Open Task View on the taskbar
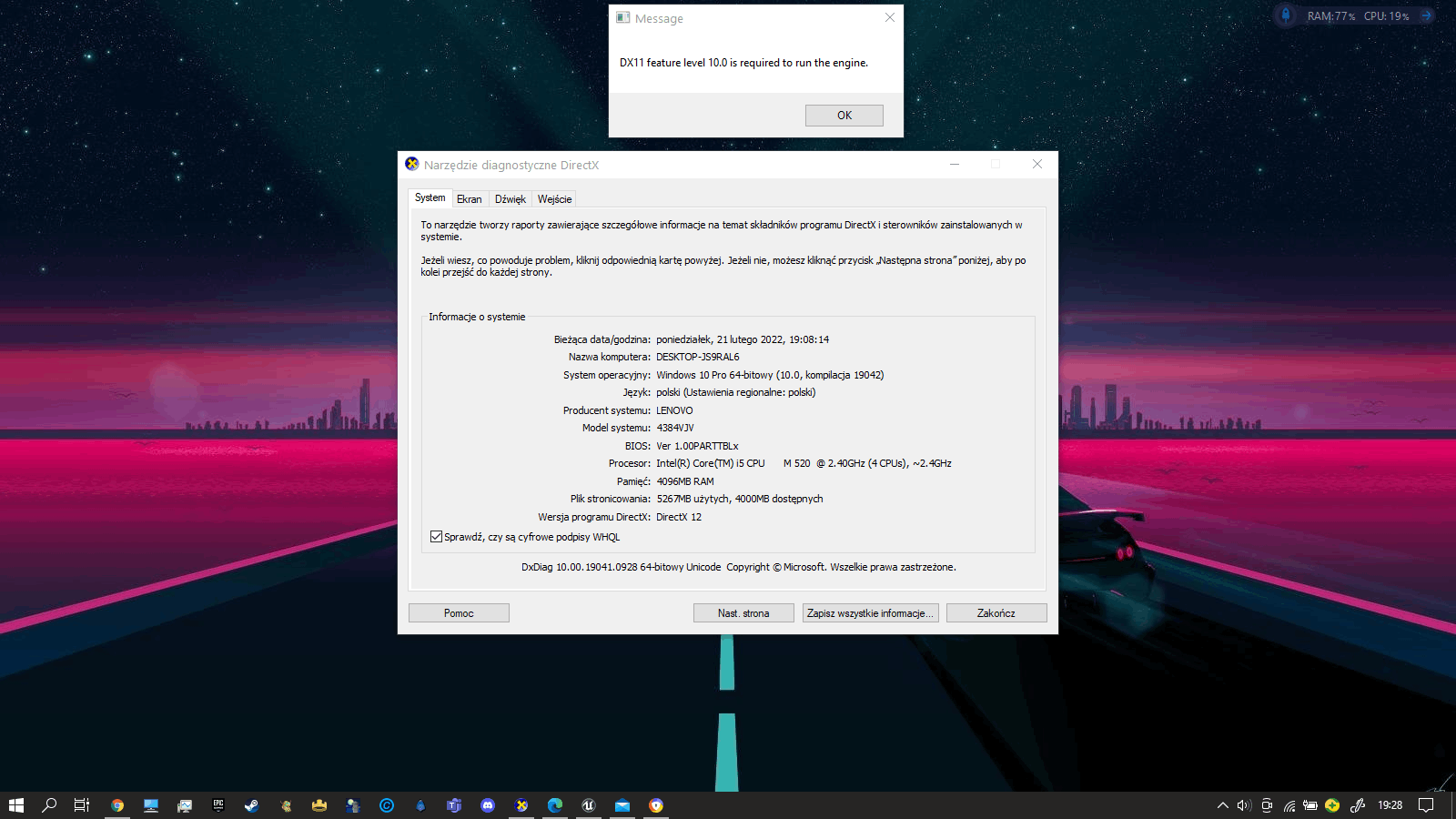 [82, 805]
